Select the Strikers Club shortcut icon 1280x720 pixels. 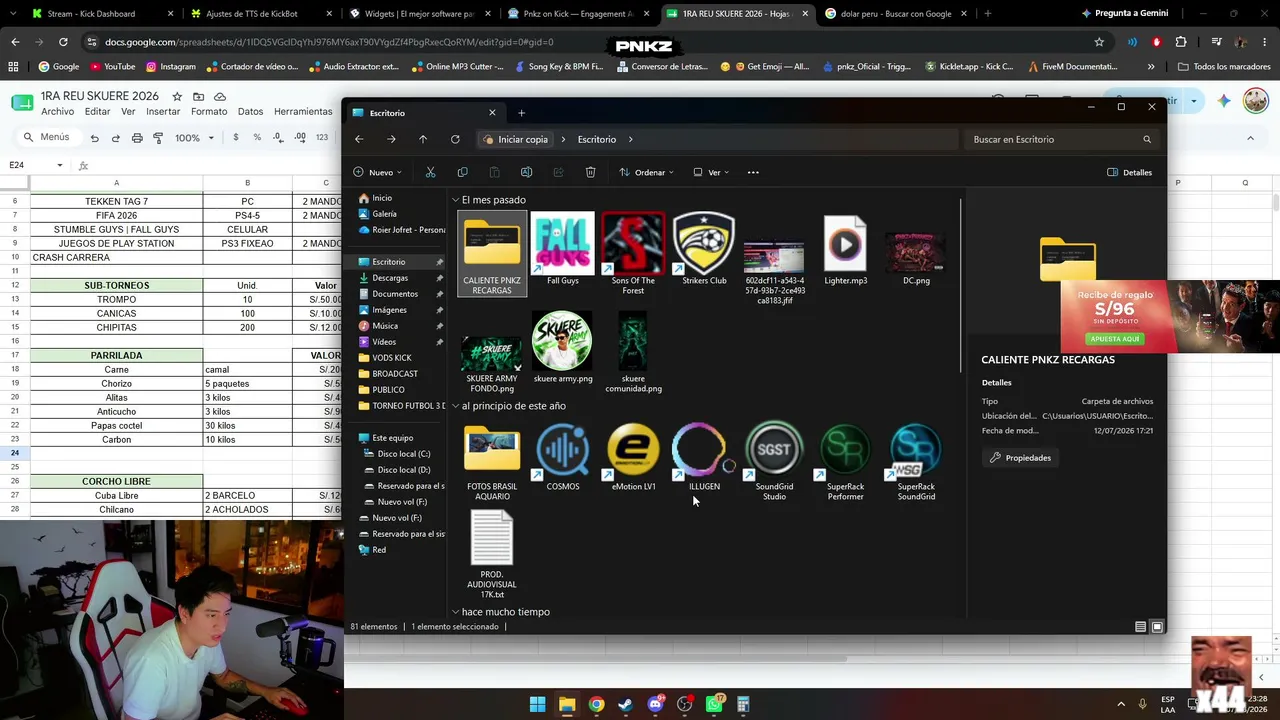pos(704,244)
